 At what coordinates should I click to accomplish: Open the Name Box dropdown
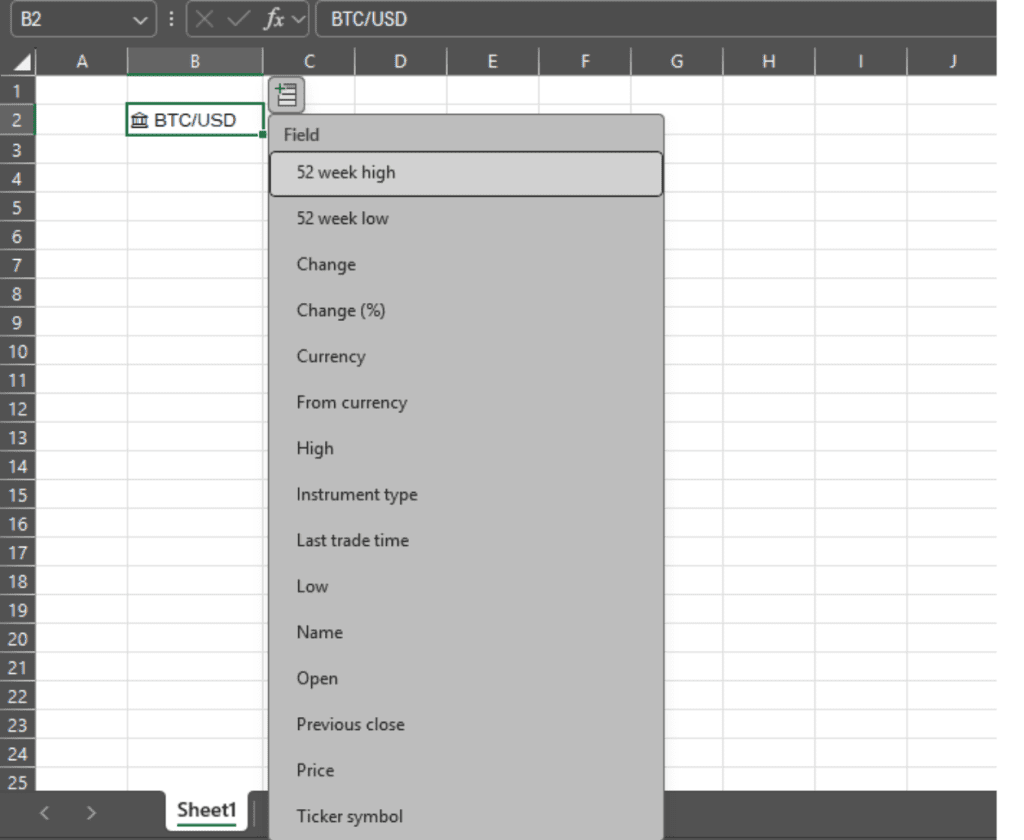click(140, 19)
